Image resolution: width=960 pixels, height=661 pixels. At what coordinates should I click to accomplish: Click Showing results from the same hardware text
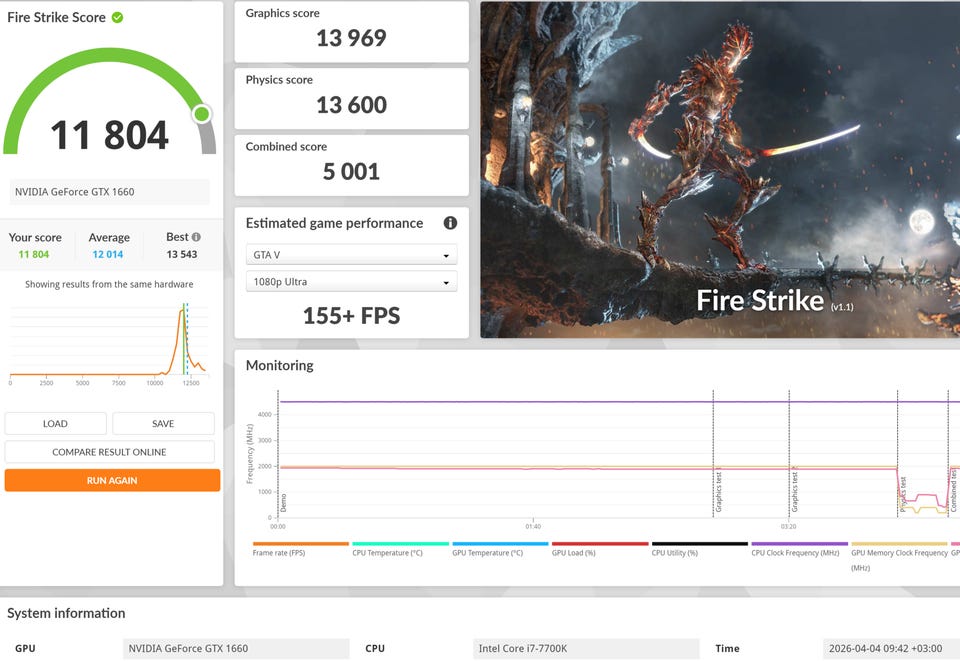click(109, 284)
